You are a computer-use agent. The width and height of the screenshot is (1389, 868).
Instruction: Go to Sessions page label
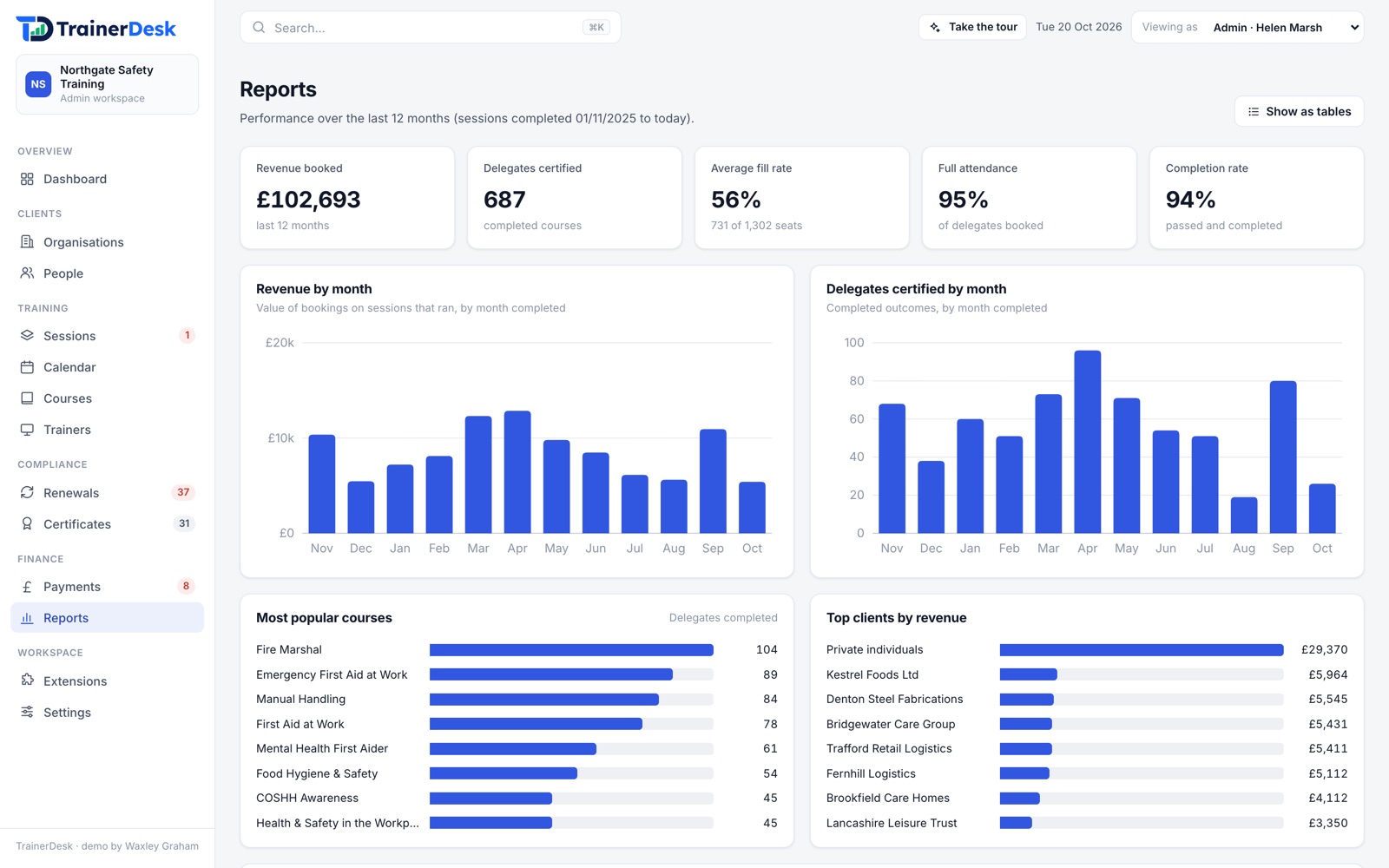69,336
